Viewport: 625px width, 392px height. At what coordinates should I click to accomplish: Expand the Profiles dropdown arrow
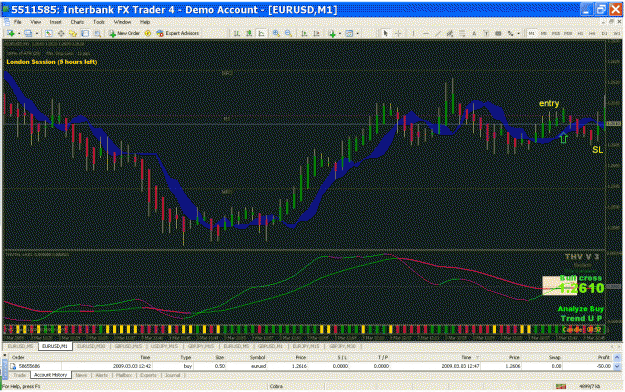[37, 33]
